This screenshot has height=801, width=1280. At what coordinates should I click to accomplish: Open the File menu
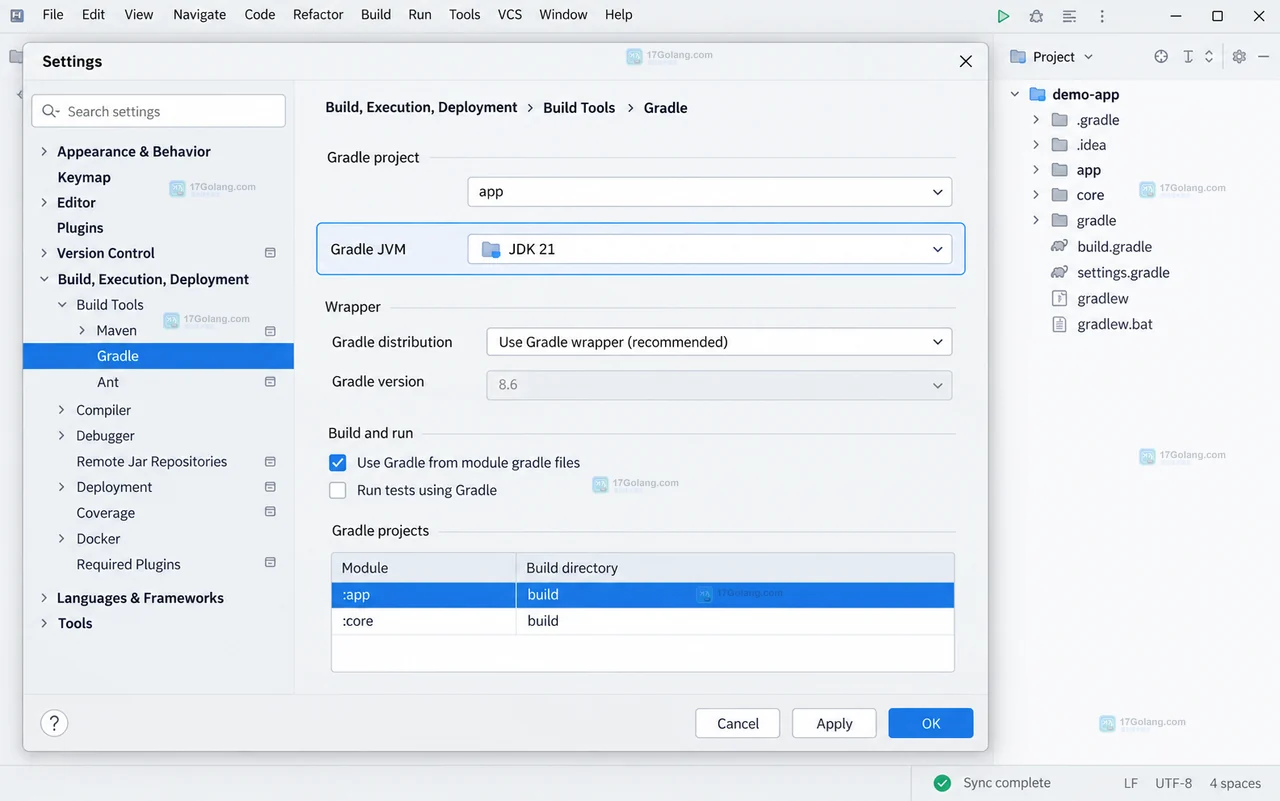53,15
